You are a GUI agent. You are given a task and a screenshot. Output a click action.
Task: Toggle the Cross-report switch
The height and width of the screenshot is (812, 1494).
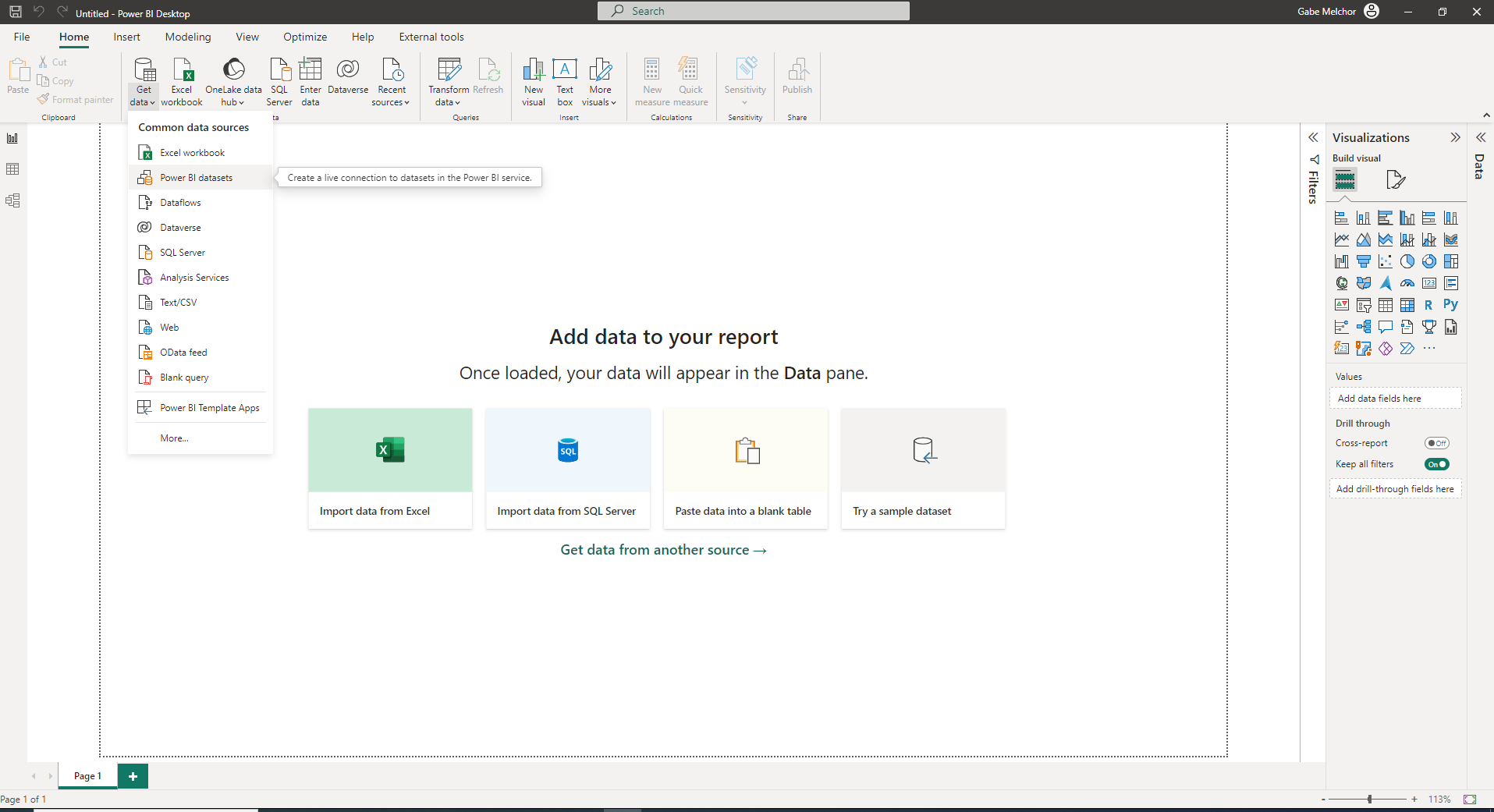pyautogui.click(x=1436, y=443)
